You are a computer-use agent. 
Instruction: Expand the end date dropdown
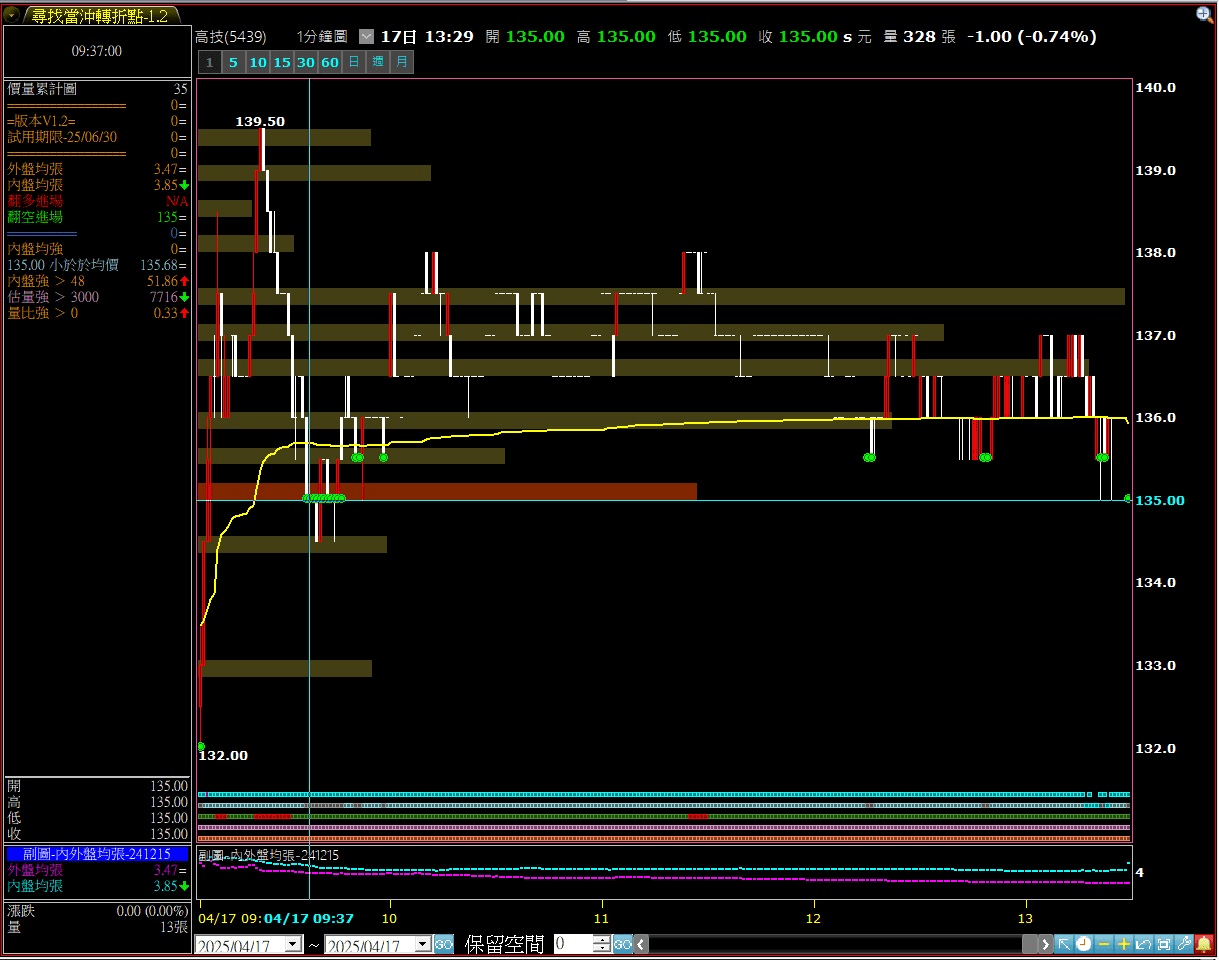tap(422, 944)
